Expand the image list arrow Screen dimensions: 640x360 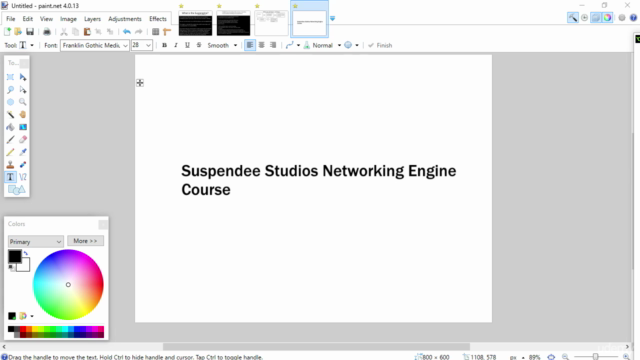click(333, 19)
